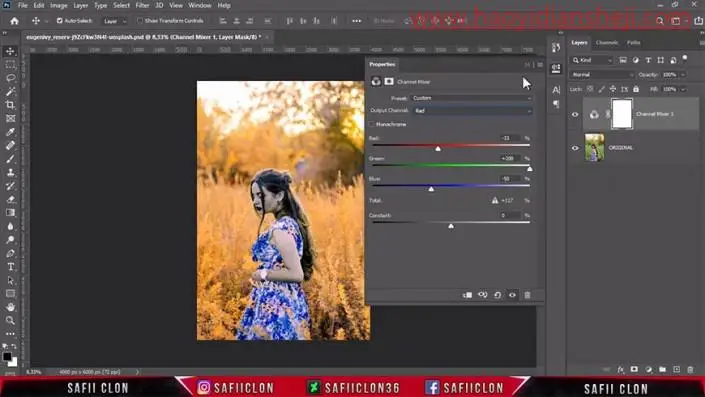705x397 pixels.
Task: Open the Filter menu
Action: [142, 5]
